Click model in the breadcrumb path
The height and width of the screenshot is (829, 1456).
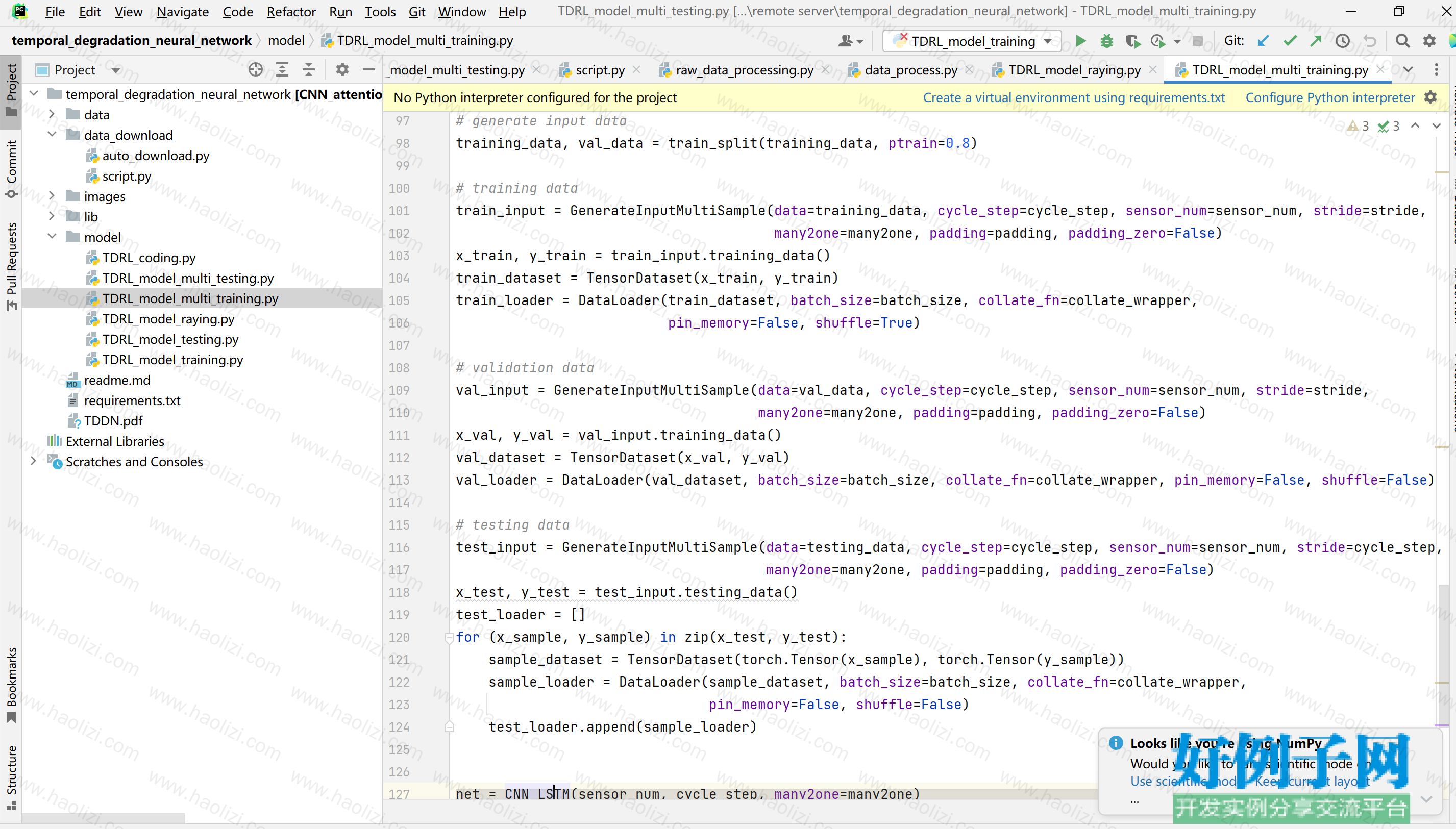click(286, 40)
